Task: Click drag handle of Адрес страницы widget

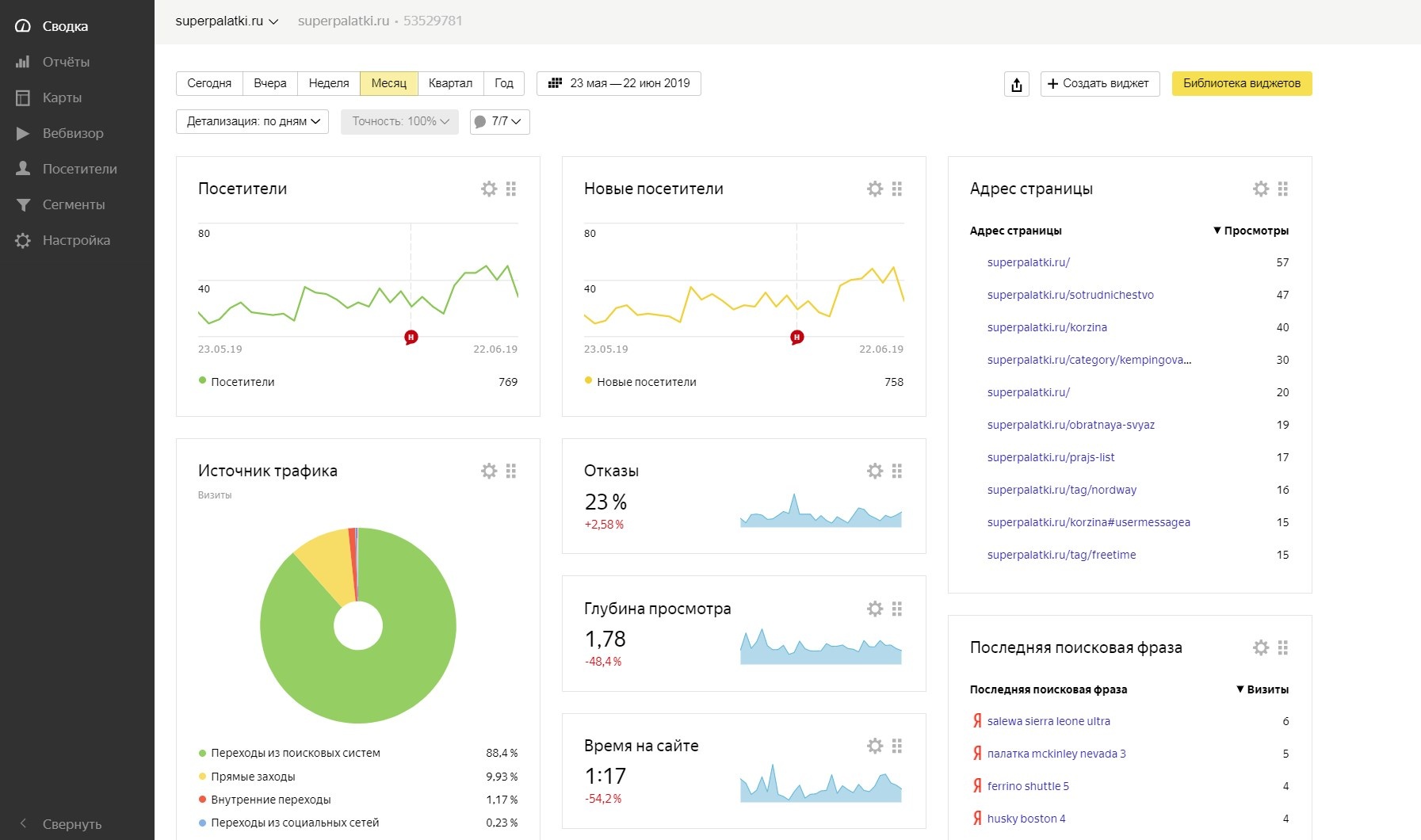Action: [x=1283, y=189]
